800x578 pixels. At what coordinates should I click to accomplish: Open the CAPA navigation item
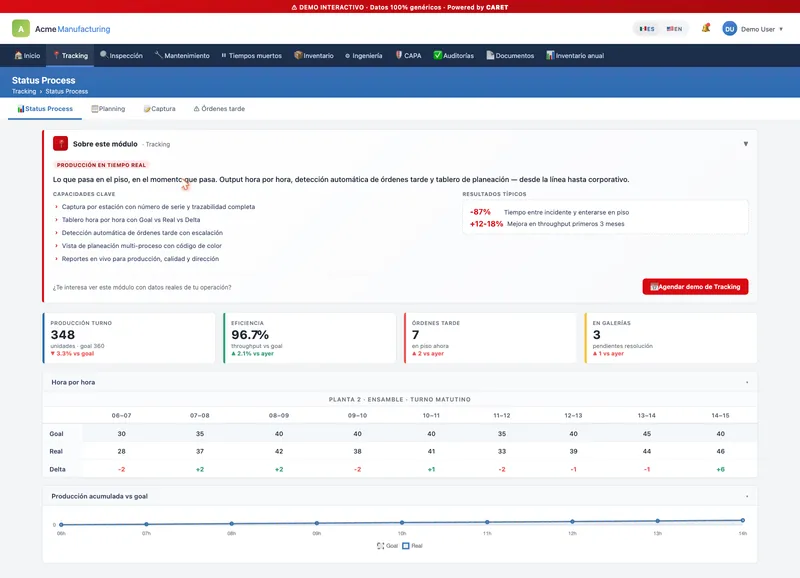coord(409,56)
